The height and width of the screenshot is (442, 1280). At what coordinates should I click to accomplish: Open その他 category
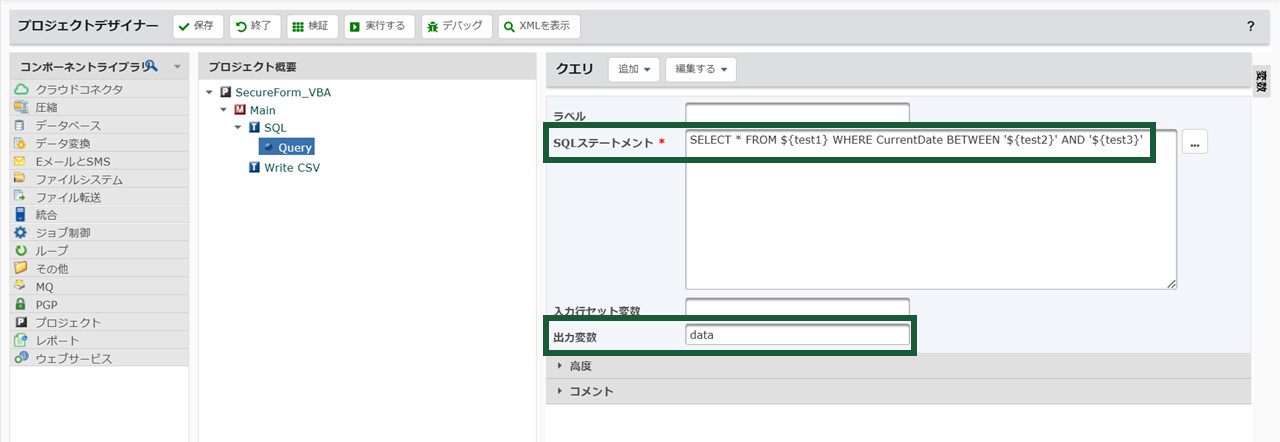(99, 268)
